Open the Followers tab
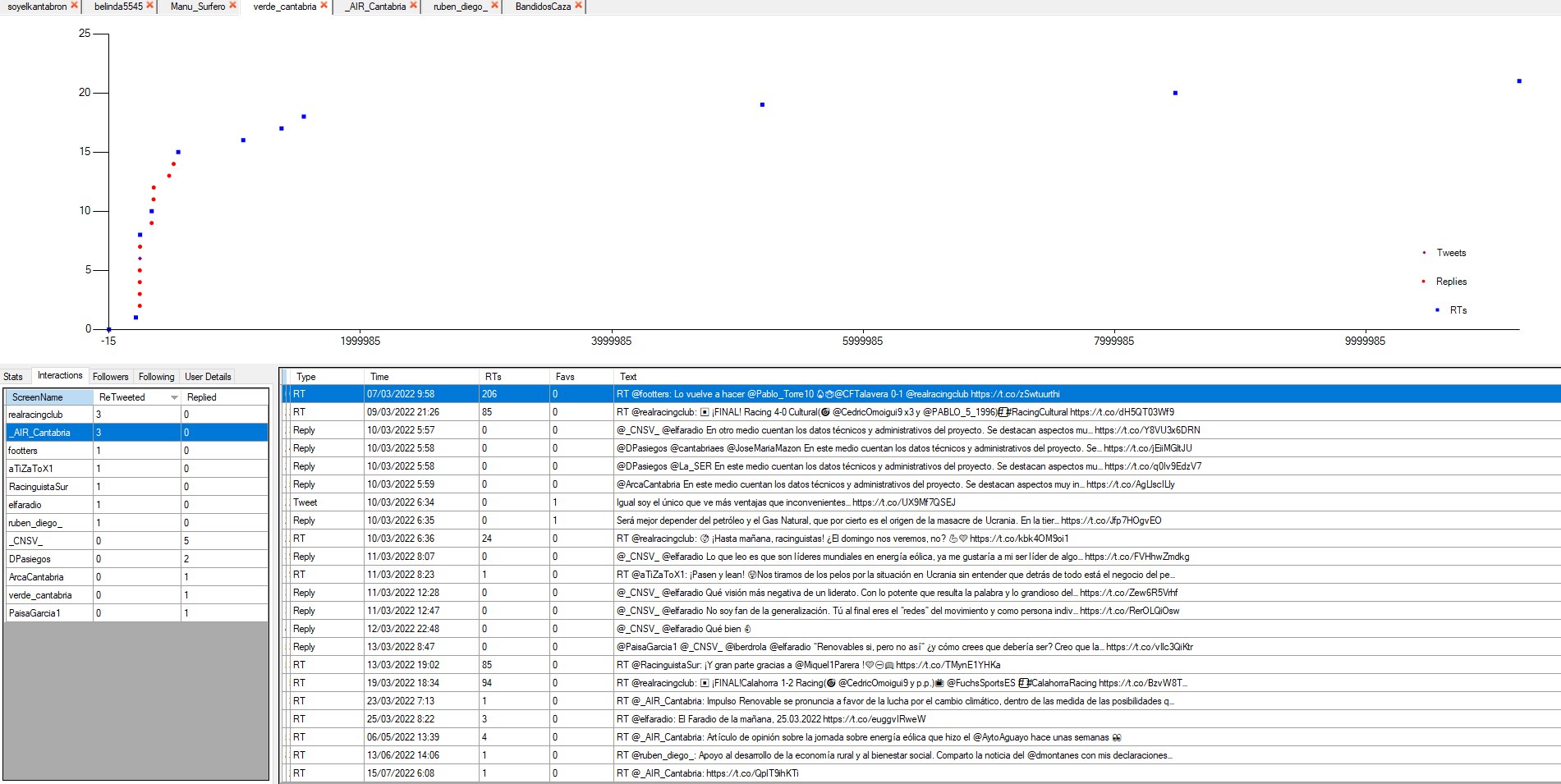Image resolution: width=1561 pixels, height=784 pixels. (111, 377)
